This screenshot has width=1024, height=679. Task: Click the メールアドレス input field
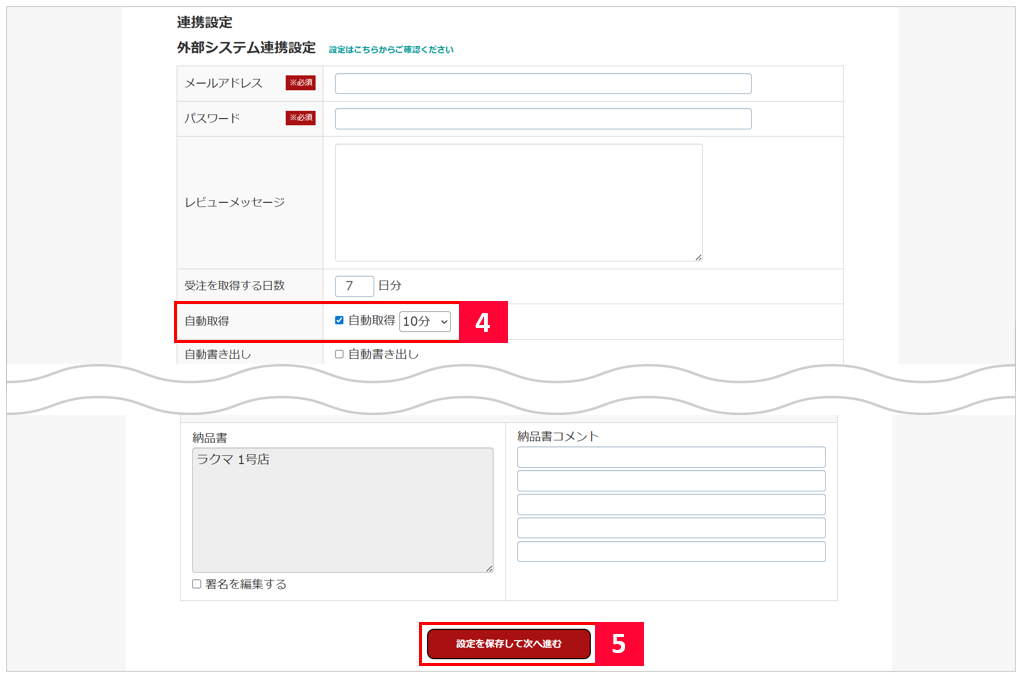(543, 84)
